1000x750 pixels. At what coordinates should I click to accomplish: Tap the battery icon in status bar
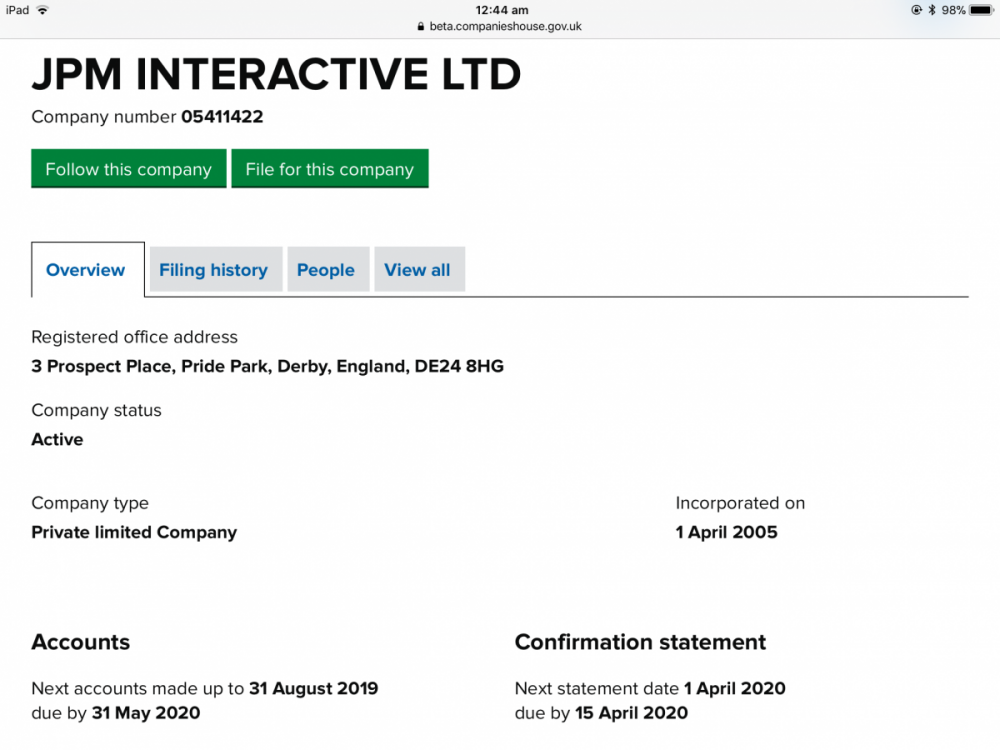click(x=982, y=10)
